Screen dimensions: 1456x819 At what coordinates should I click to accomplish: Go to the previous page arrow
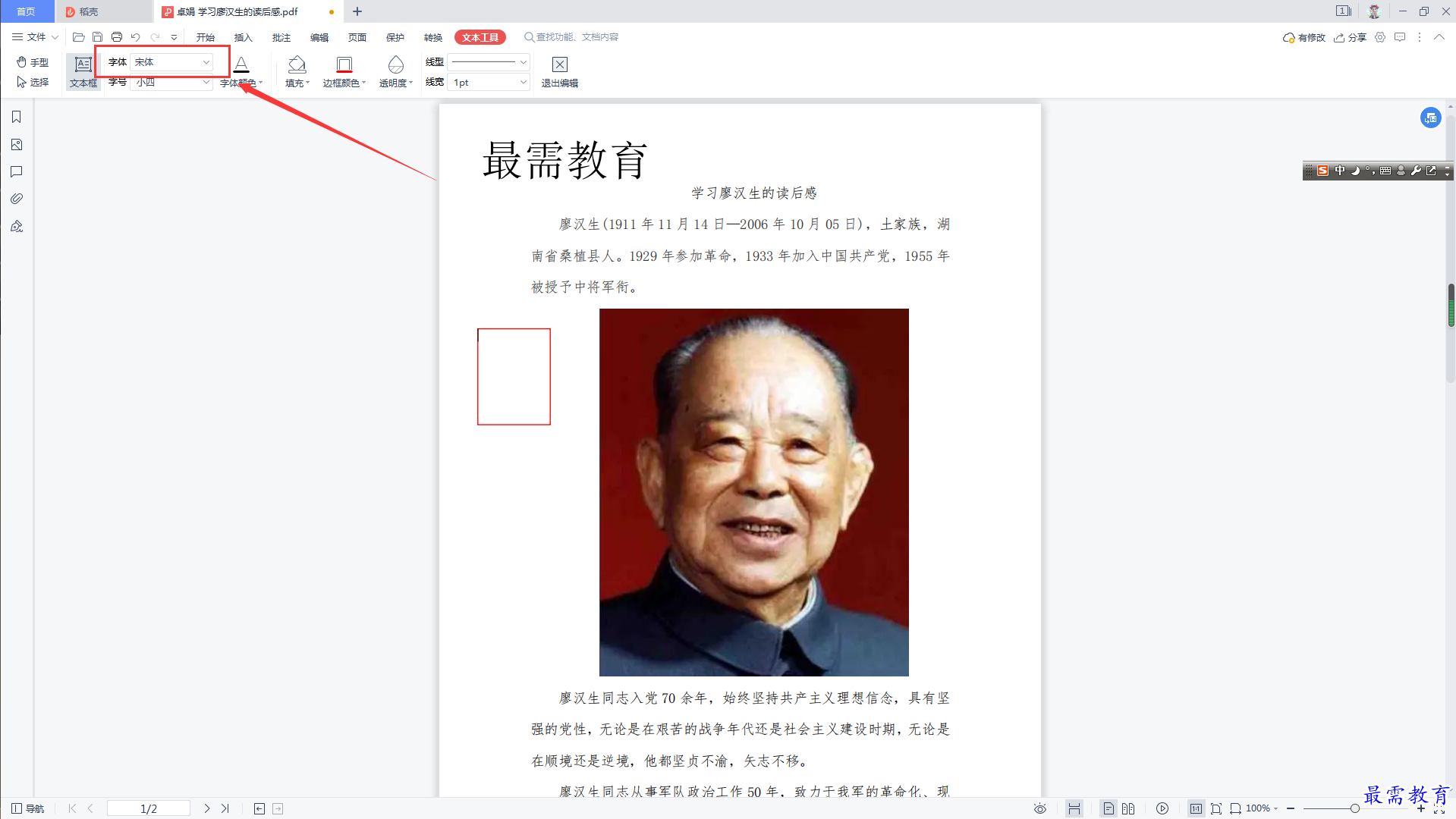90,808
